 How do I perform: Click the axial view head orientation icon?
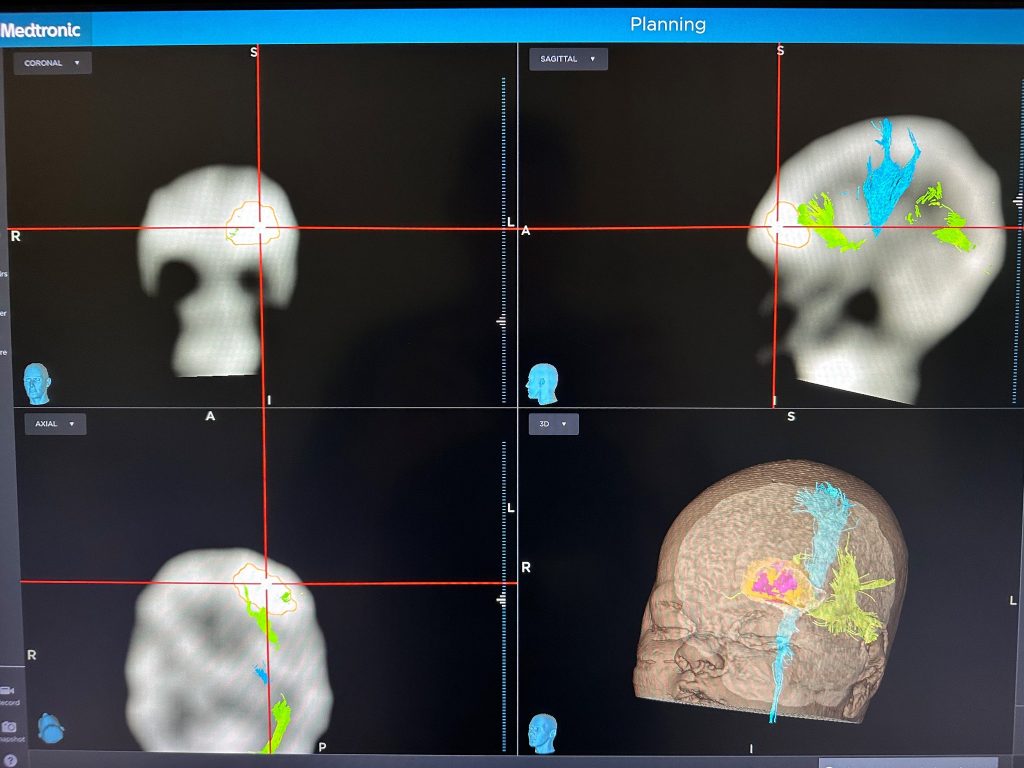50,727
